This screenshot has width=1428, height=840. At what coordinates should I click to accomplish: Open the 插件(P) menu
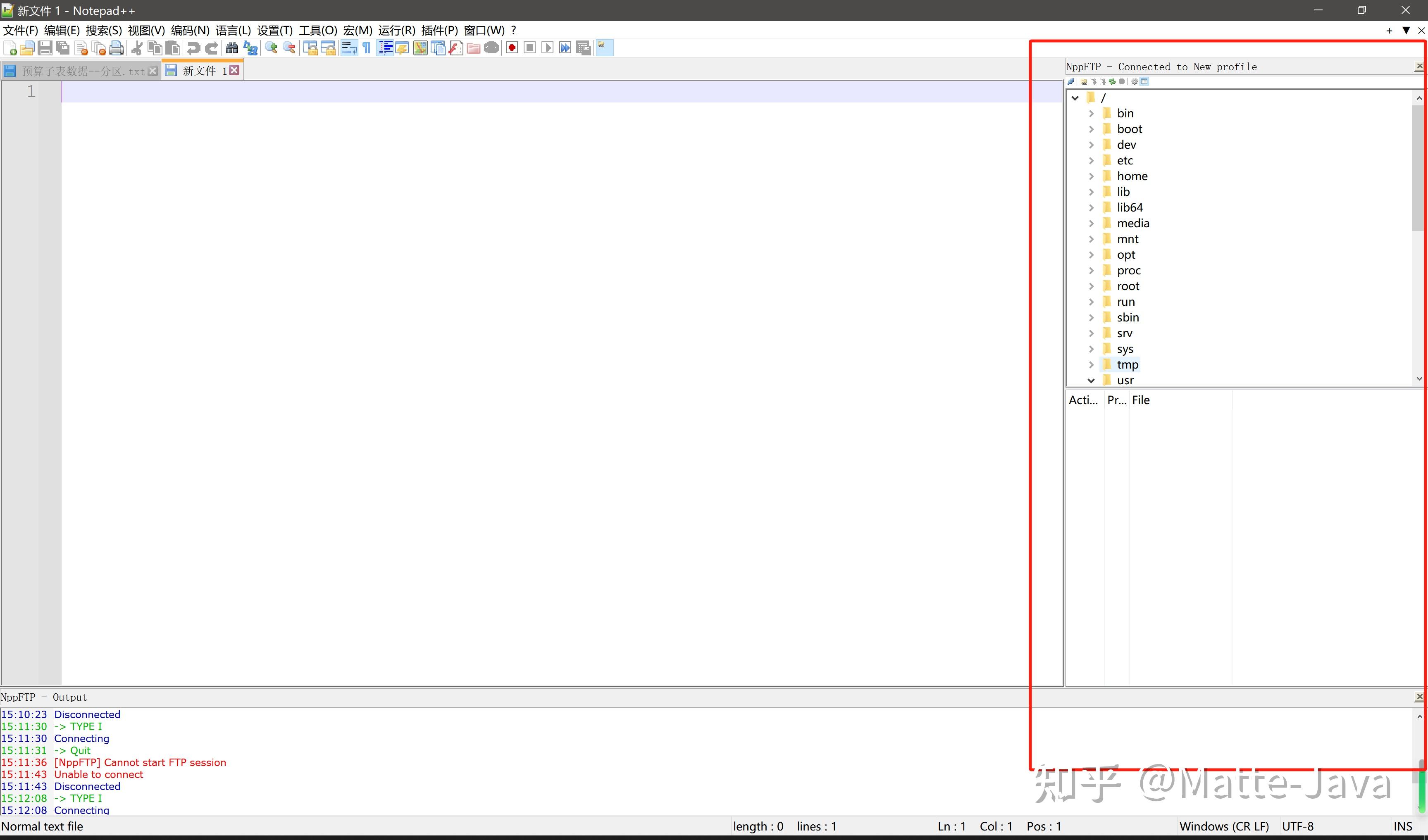(440, 30)
